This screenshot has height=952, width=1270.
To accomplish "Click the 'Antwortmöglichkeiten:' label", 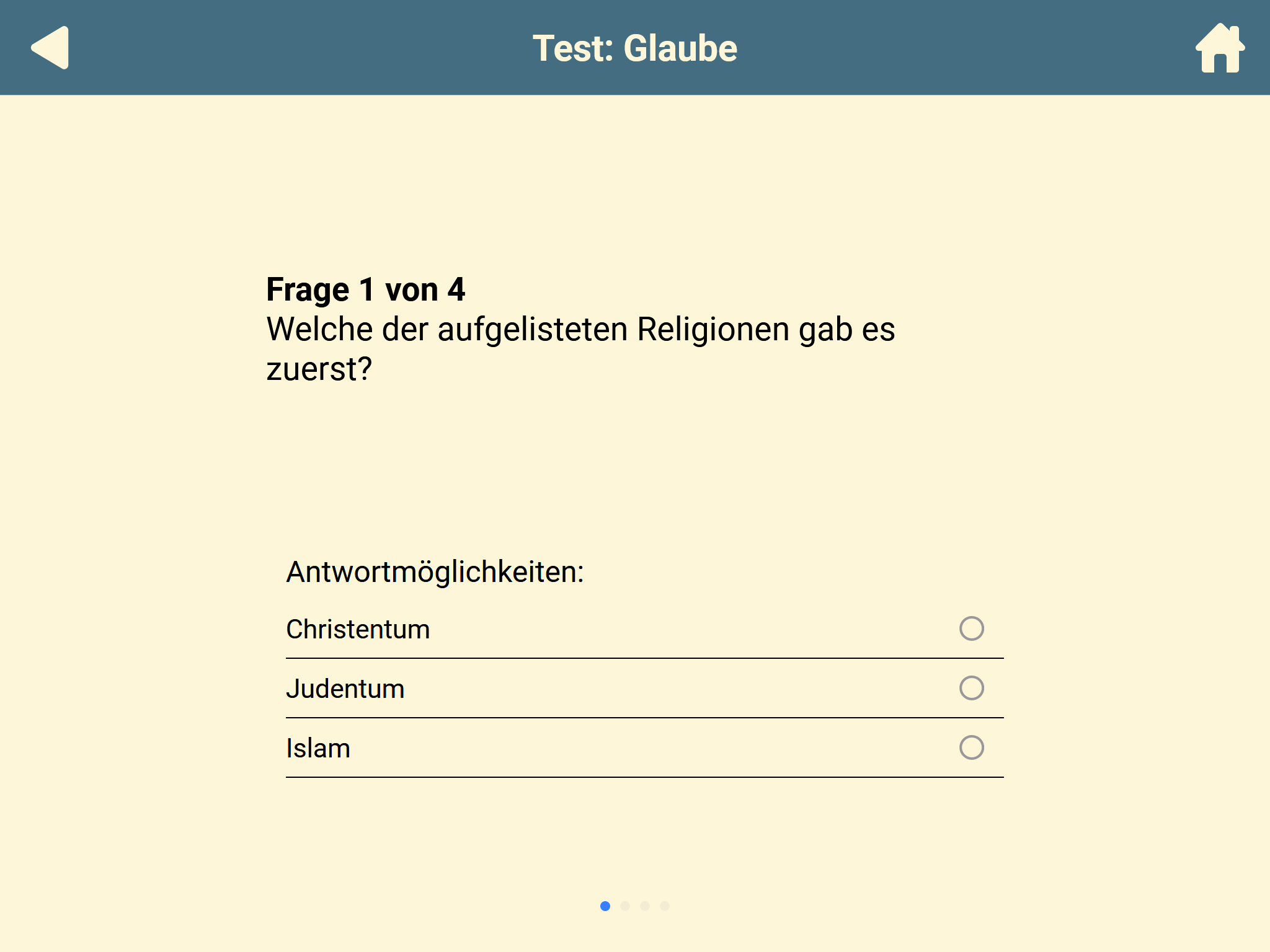I will pyautogui.click(x=435, y=572).
